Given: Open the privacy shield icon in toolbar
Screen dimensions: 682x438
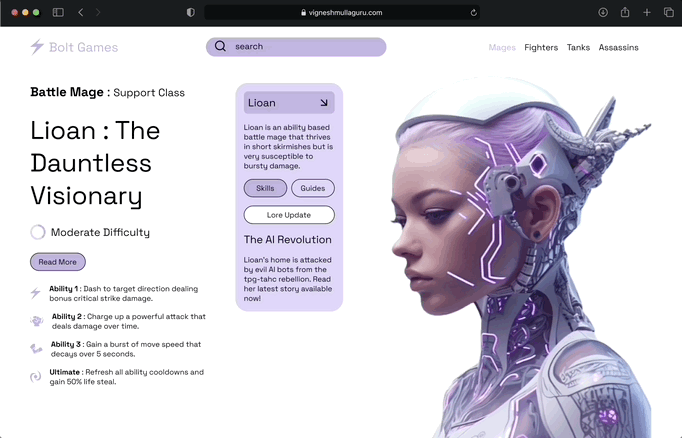Looking at the screenshot, I should tap(191, 13).
